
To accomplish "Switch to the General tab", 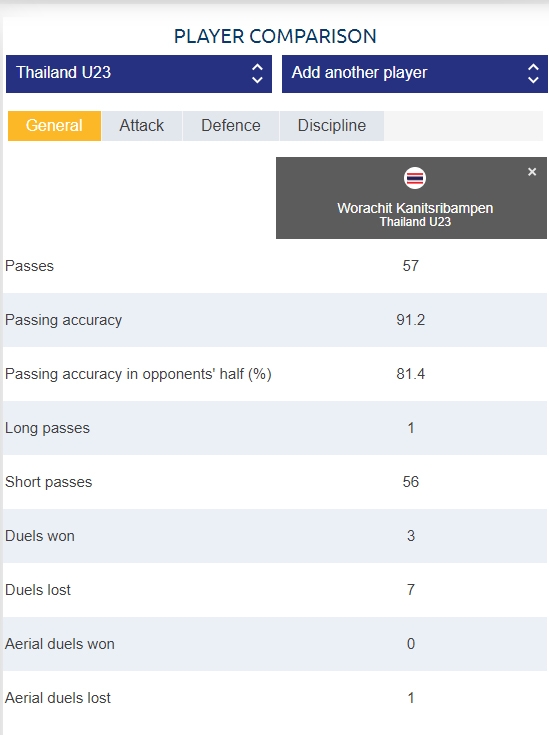I will (x=54, y=126).
